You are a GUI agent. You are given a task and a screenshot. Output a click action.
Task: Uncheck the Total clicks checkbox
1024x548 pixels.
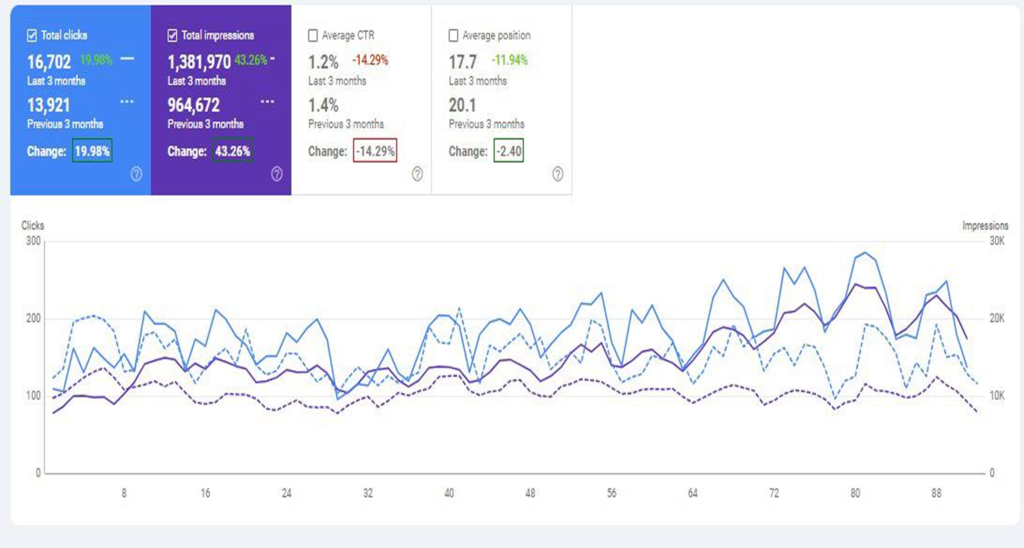[x=32, y=35]
